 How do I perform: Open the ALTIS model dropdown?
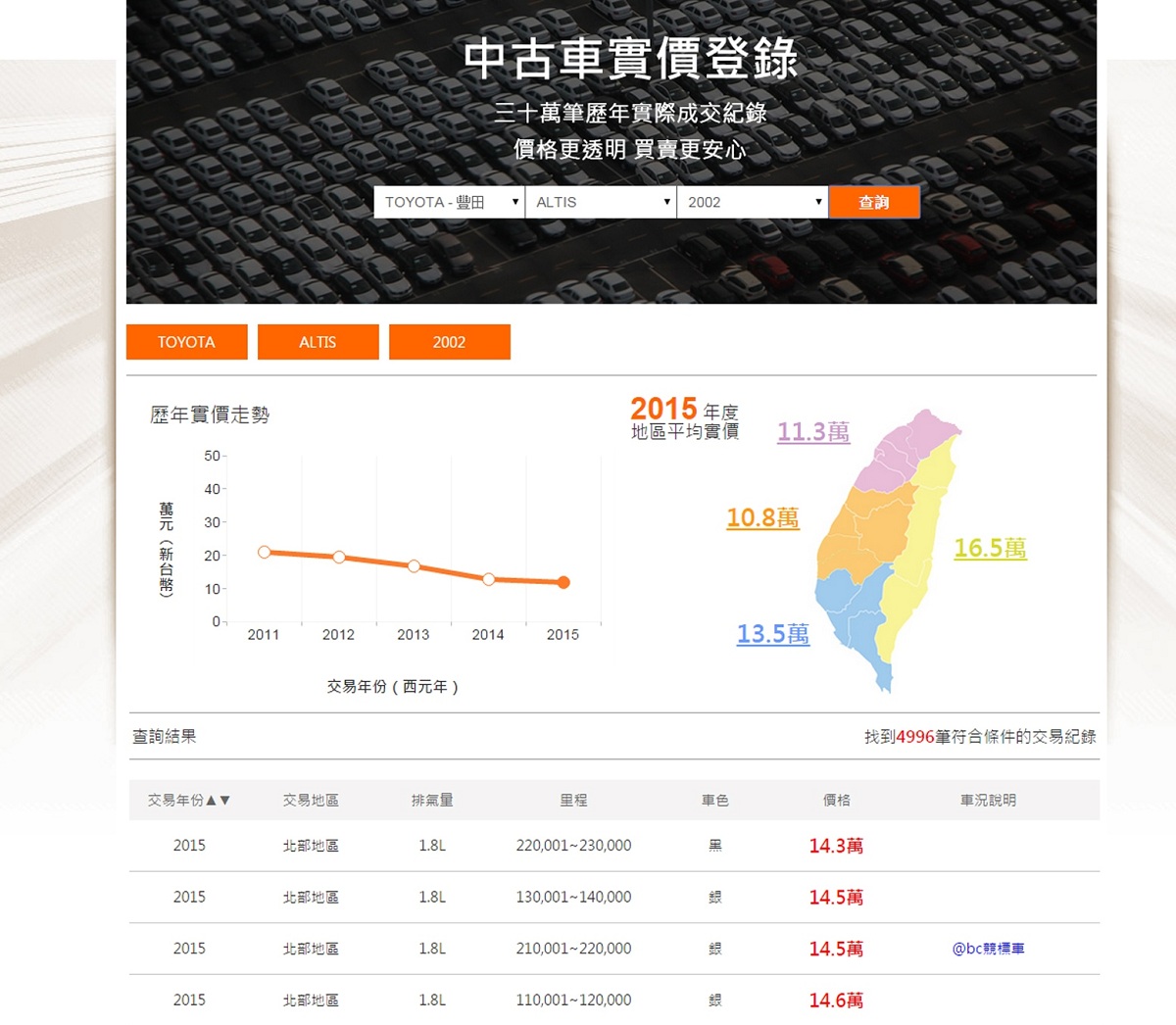600,202
